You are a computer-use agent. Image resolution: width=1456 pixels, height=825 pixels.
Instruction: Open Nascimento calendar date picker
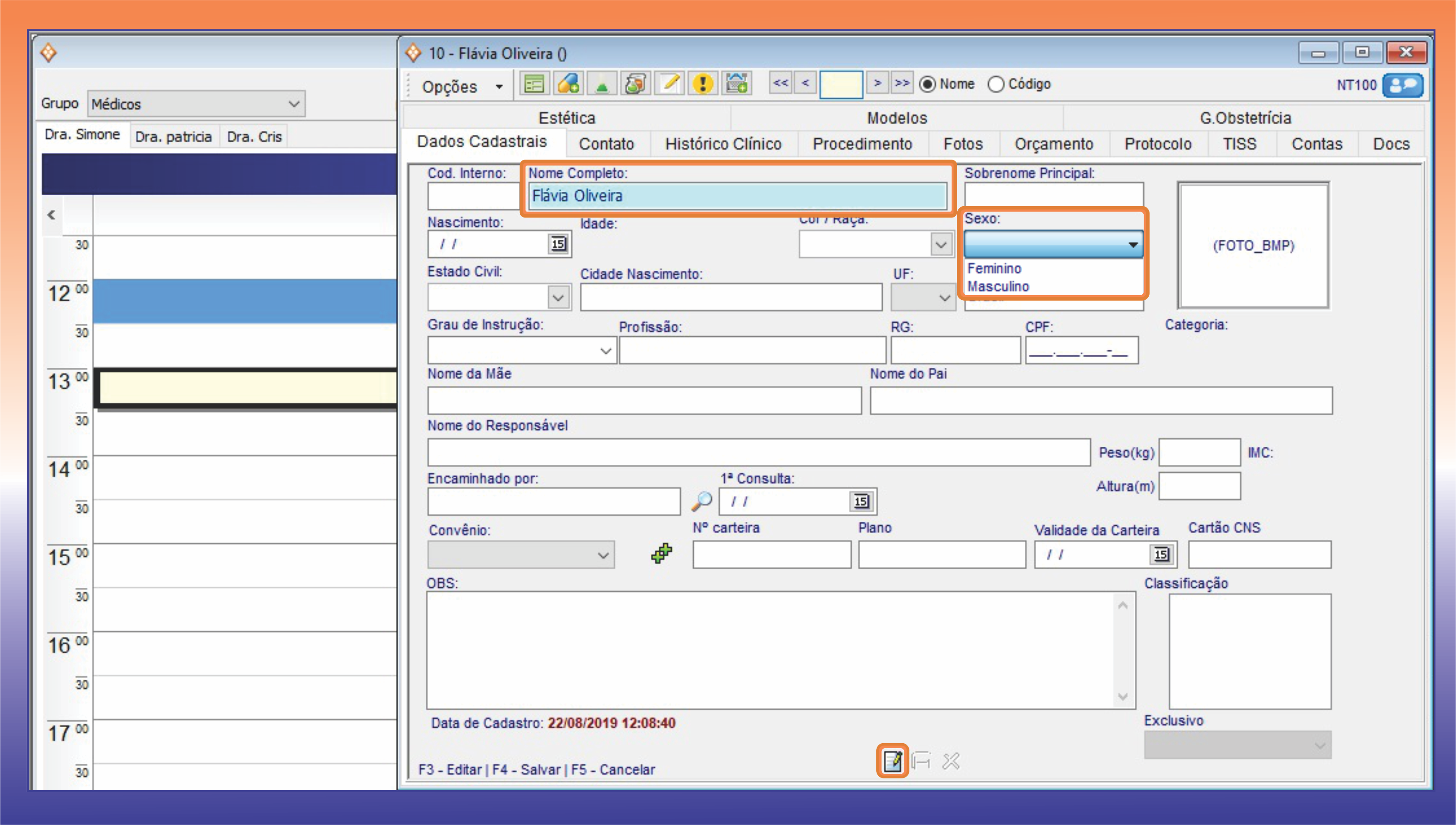pos(559,244)
